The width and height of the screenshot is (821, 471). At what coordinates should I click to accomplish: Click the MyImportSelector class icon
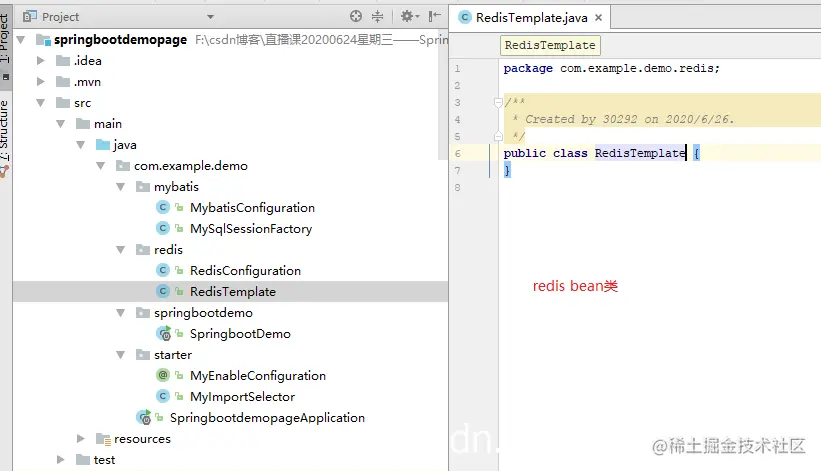coord(163,397)
